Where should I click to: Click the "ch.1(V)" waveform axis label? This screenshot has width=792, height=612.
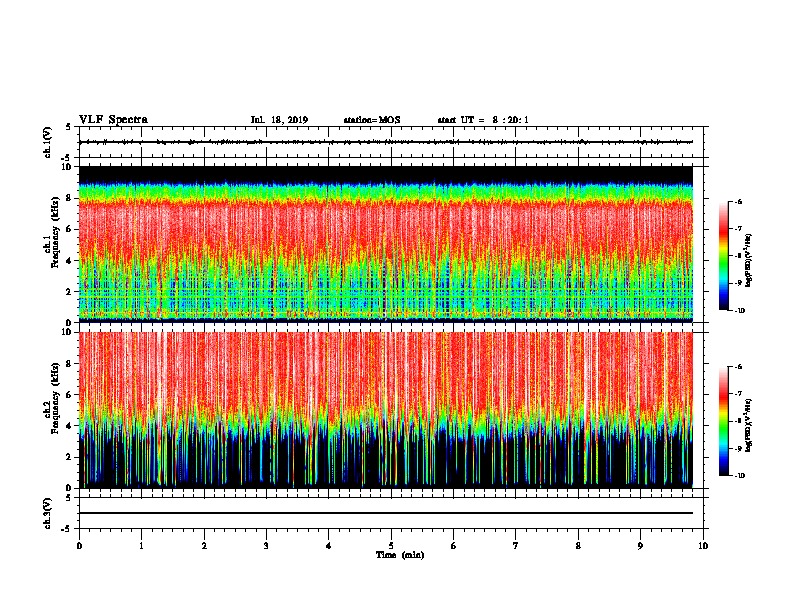pyautogui.click(x=48, y=142)
